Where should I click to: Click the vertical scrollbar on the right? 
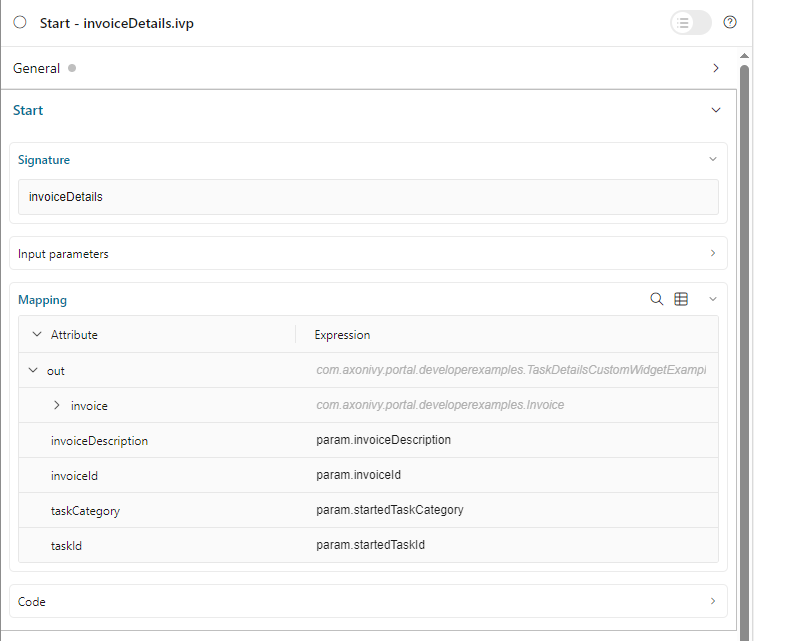point(743,300)
